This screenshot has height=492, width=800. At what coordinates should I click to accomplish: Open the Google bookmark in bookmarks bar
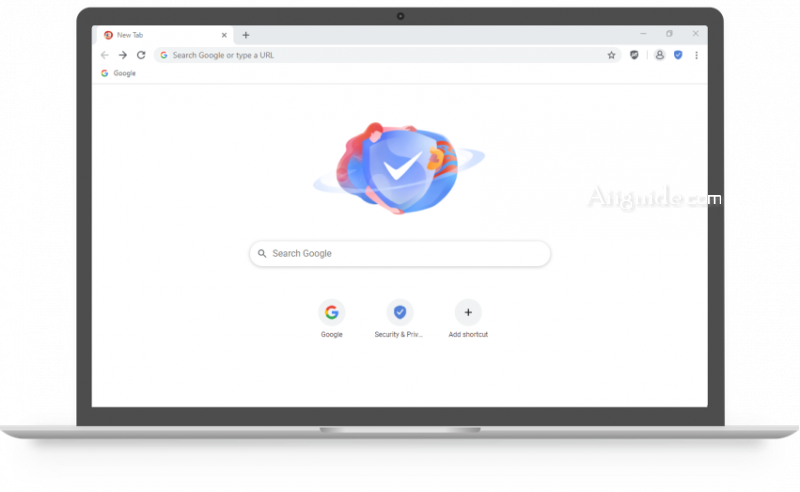tap(118, 73)
